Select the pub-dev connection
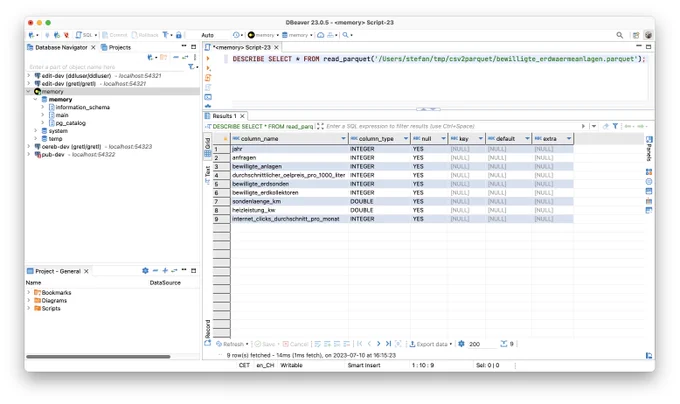 click(53, 154)
